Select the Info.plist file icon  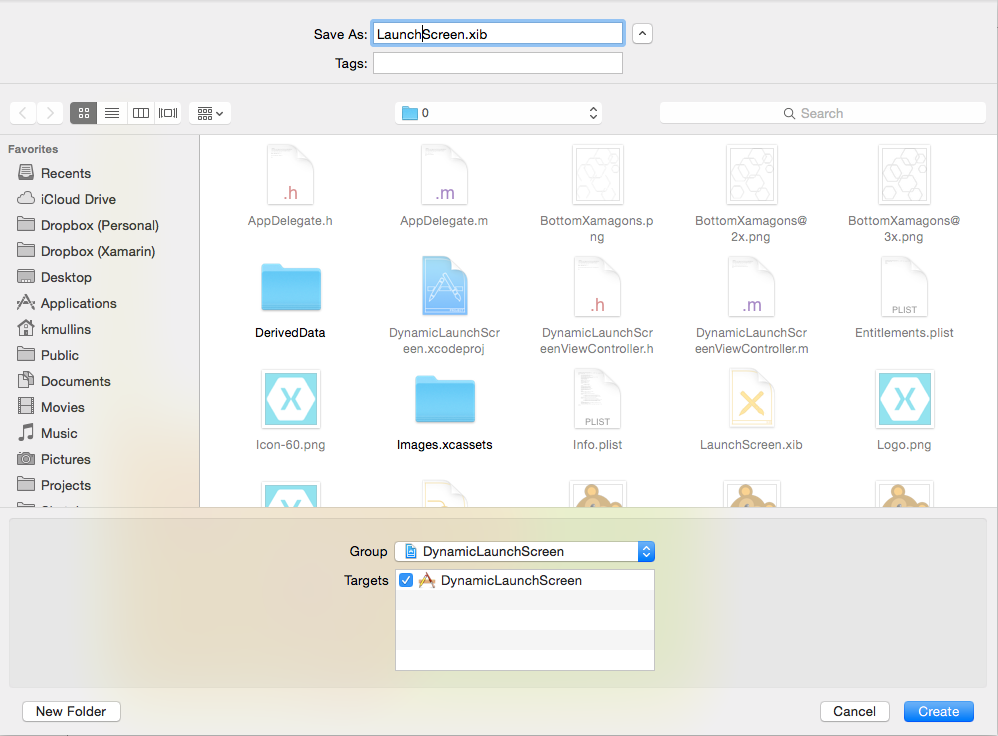[x=598, y=399]
